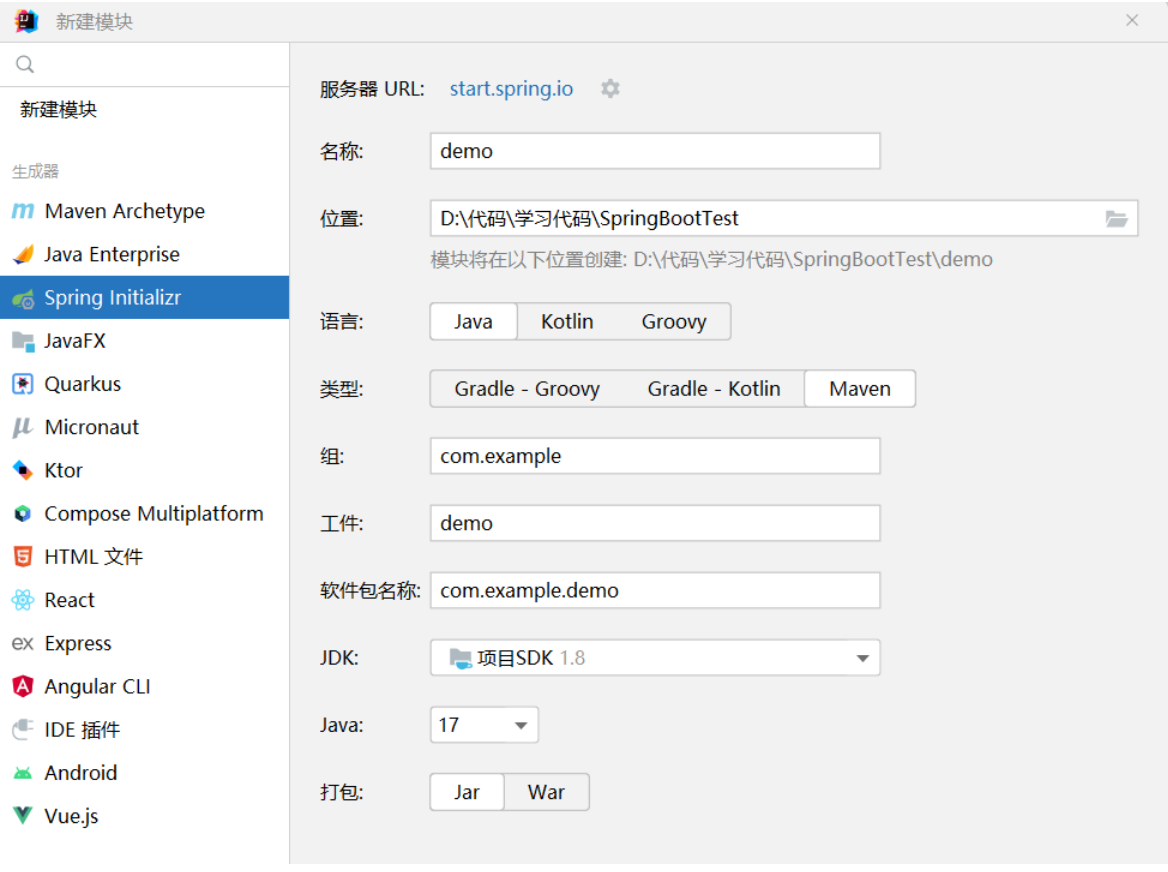Image resolution: width=1168 pixels, height=872 pixels.
Task: Click the server URL settings gear icon
Action: click(x=610, y=89)
